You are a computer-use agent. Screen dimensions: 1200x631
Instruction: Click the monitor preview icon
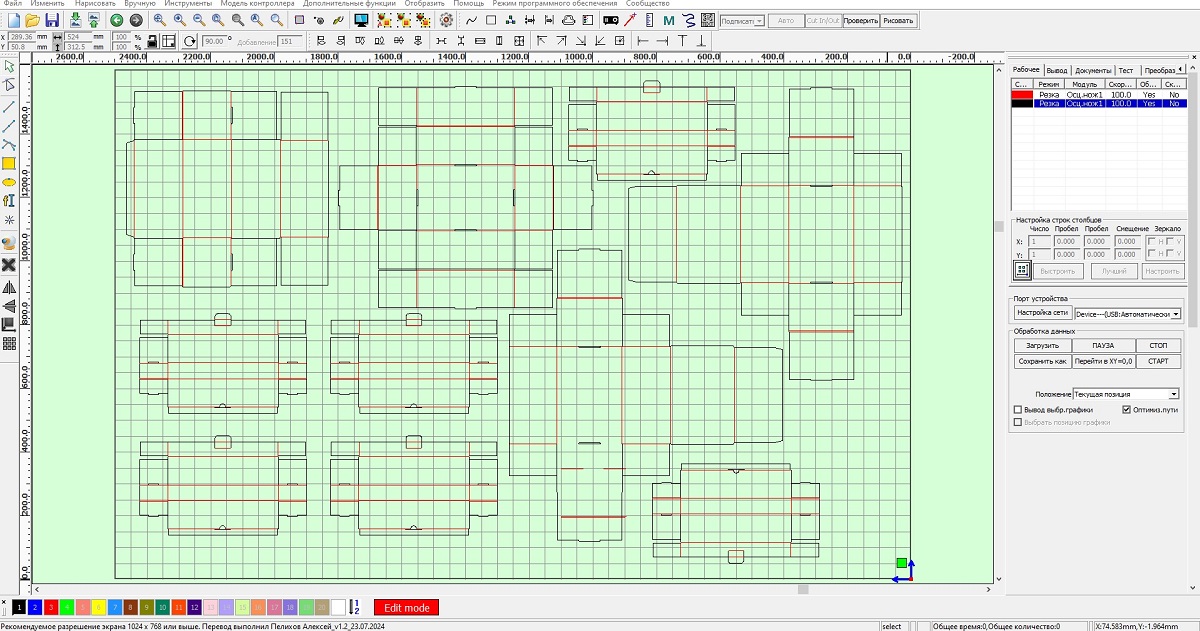click(x=361, y=20)
